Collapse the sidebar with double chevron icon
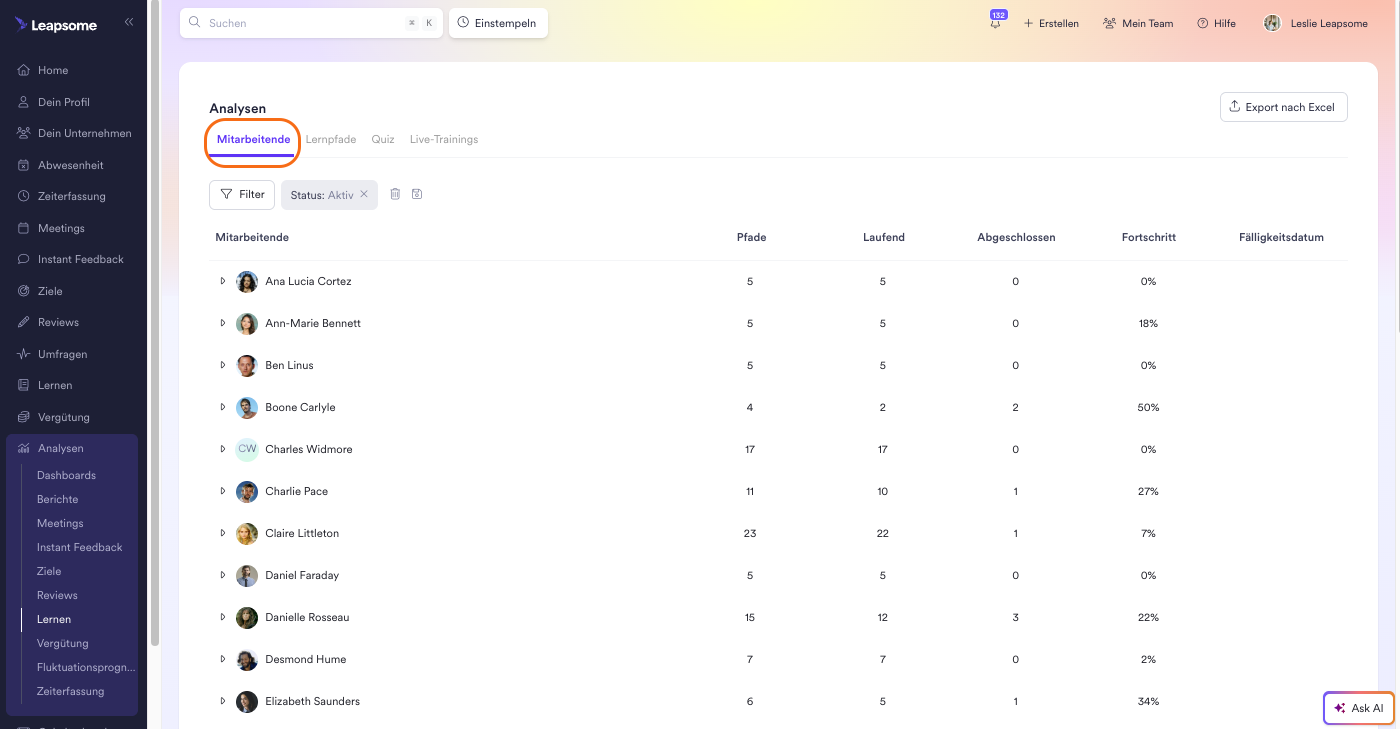1400x729 pixels. (129, 22)
